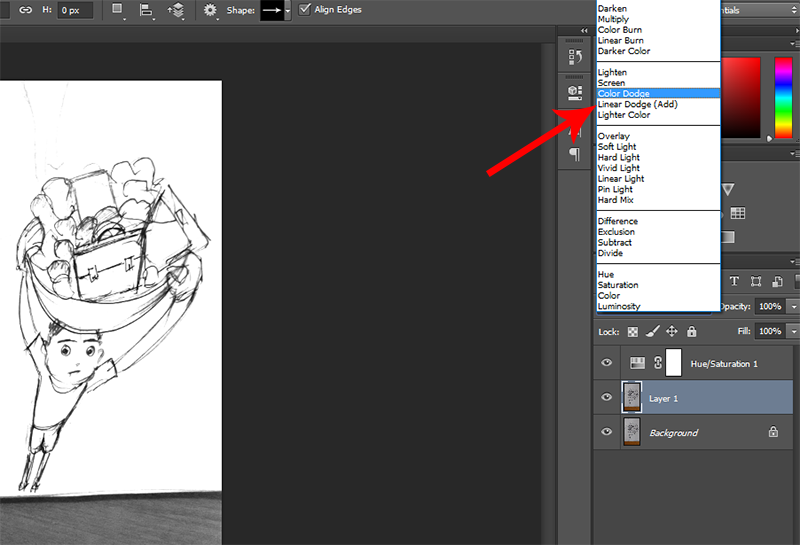Click the Opacity 100% value field
Screen dimensions: 800x545
(771, 306)
